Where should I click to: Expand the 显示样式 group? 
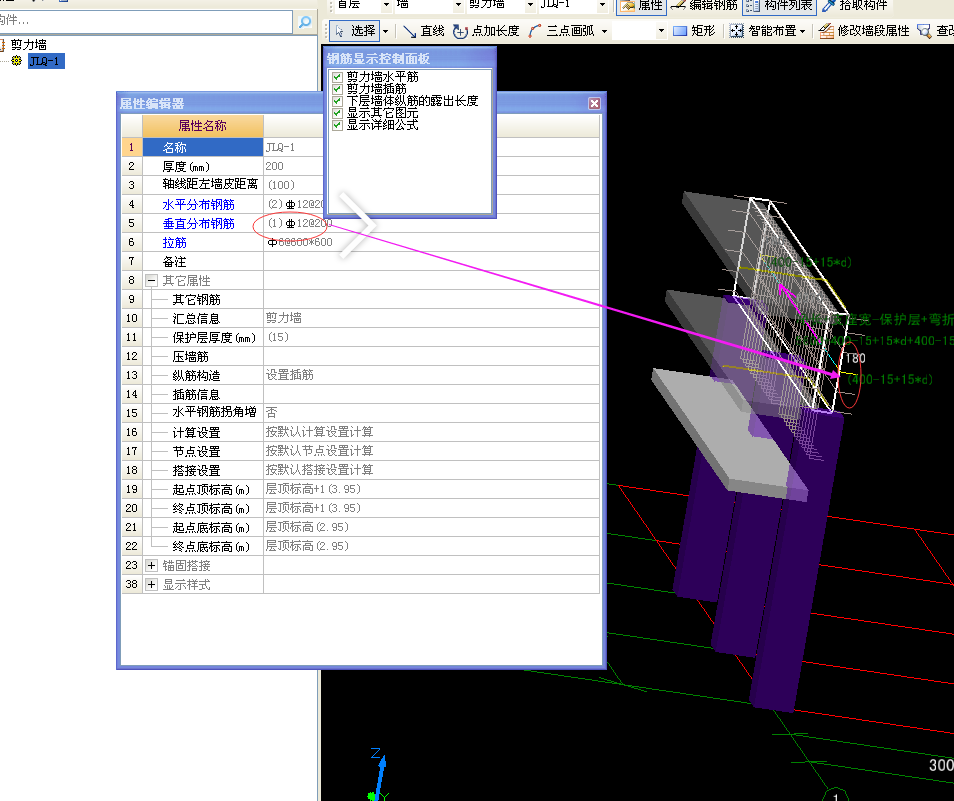tap(151, 584)
